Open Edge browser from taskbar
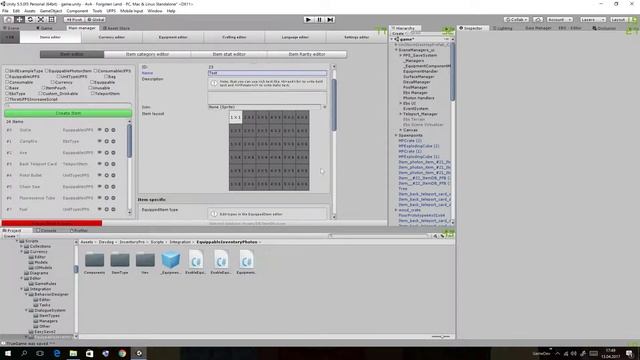 (57, 353)
